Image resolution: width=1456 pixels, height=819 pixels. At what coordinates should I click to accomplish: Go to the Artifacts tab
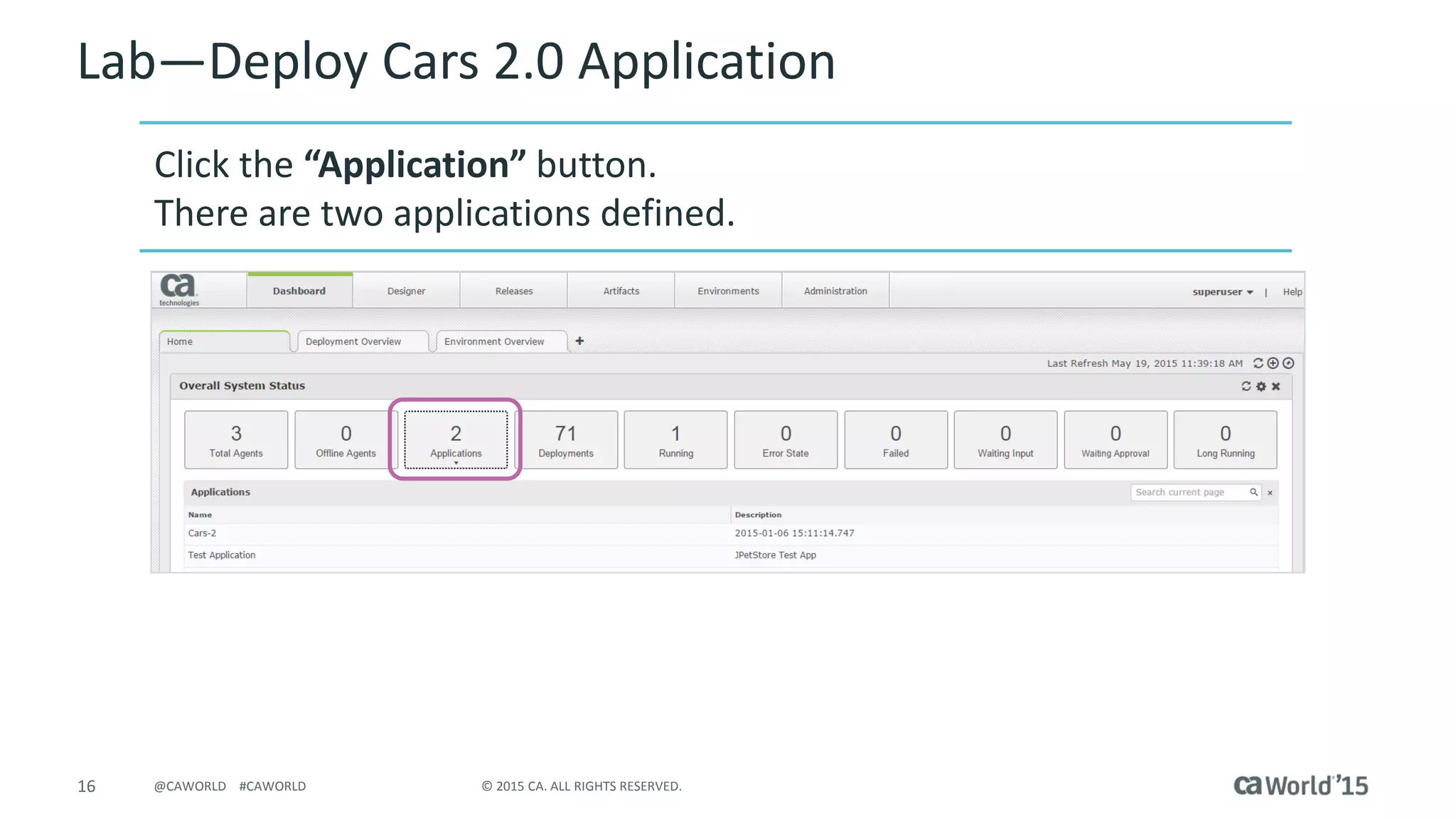(621, 291)
